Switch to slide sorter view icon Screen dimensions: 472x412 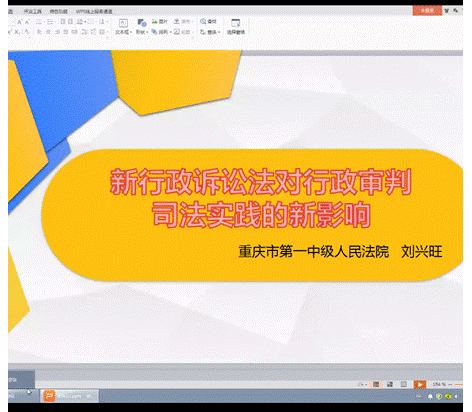(x=390, y=384)
